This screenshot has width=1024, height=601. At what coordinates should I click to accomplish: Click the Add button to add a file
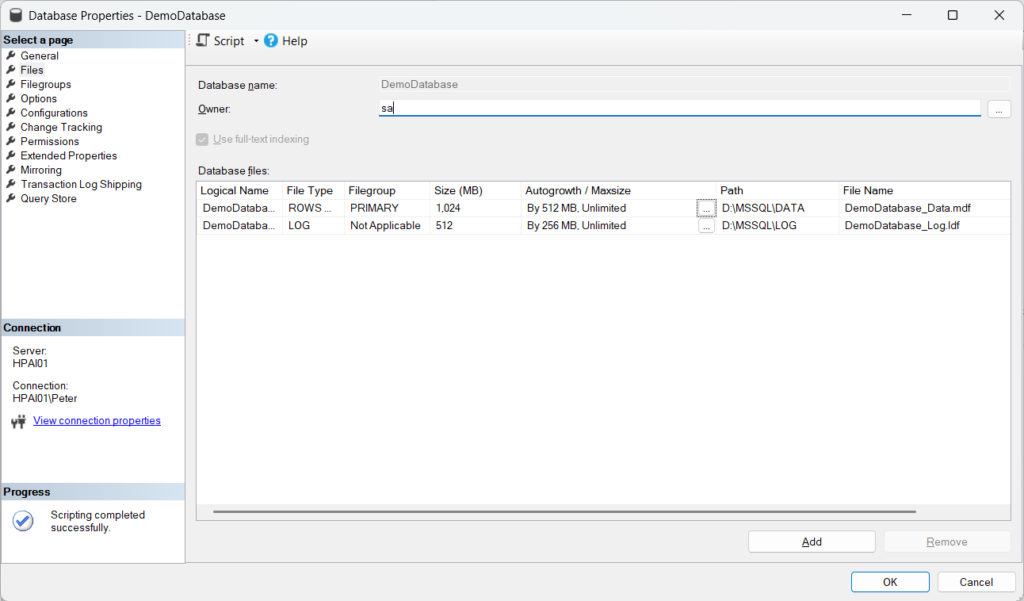(x=811, y=541)
